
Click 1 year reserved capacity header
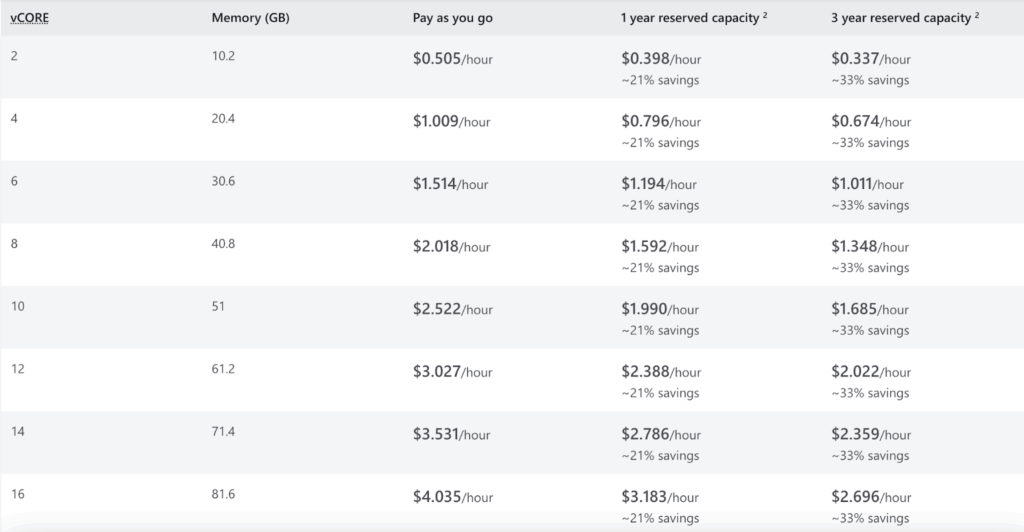(691, 17)
